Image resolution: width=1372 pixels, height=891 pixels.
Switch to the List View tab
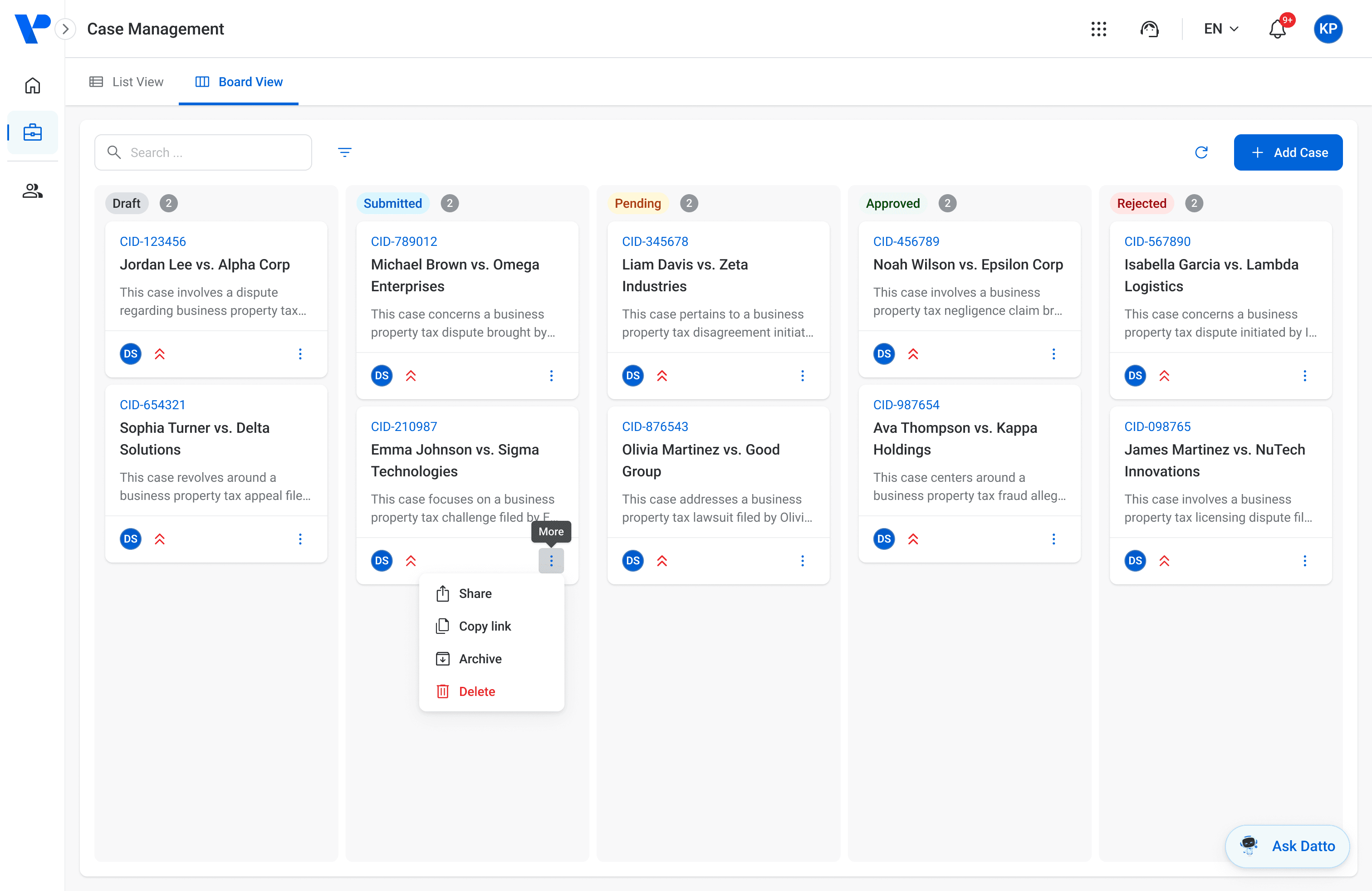127,82
